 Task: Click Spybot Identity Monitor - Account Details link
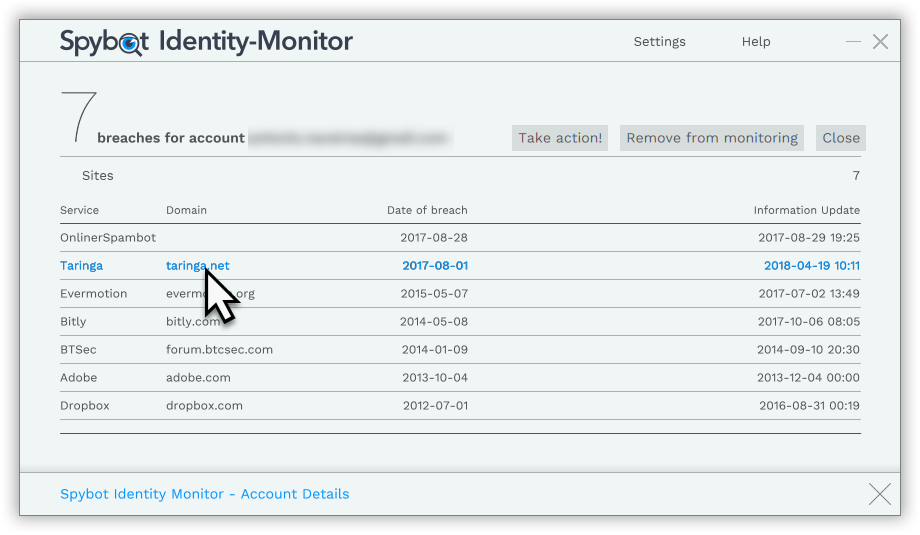pos(205,494)
